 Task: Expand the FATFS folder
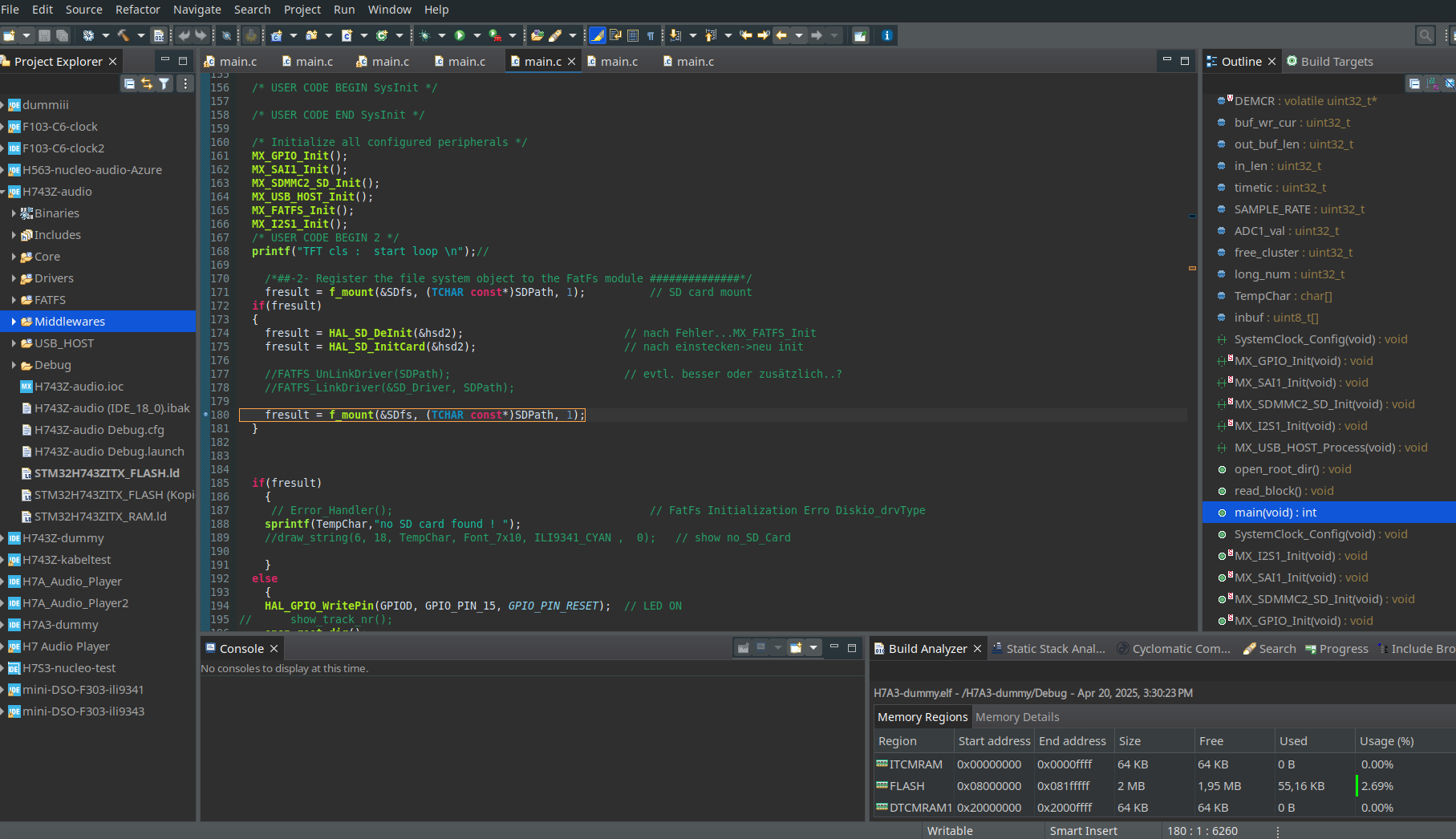(15, 299)
